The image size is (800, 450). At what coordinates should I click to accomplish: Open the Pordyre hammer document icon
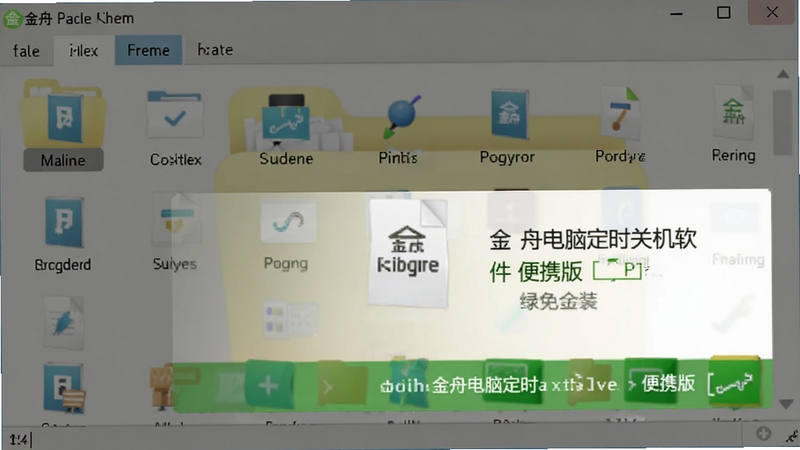[620, 113]
